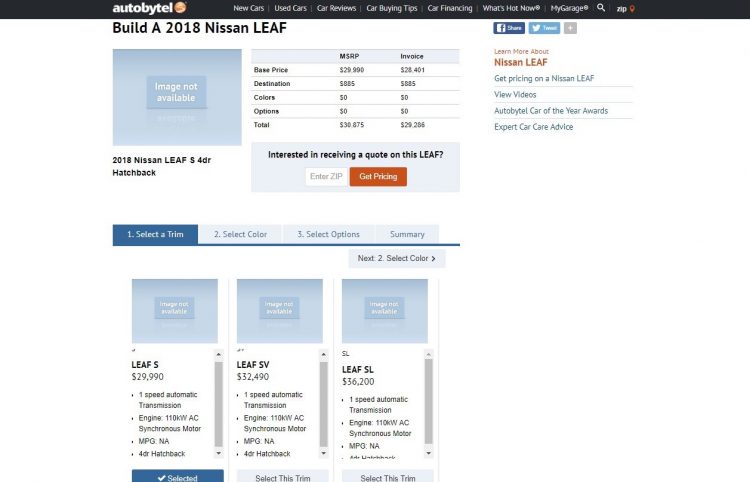
Task: Click the $36,200 price under LEAF SL
Action: pyautogui.click(x=358, y=382)
